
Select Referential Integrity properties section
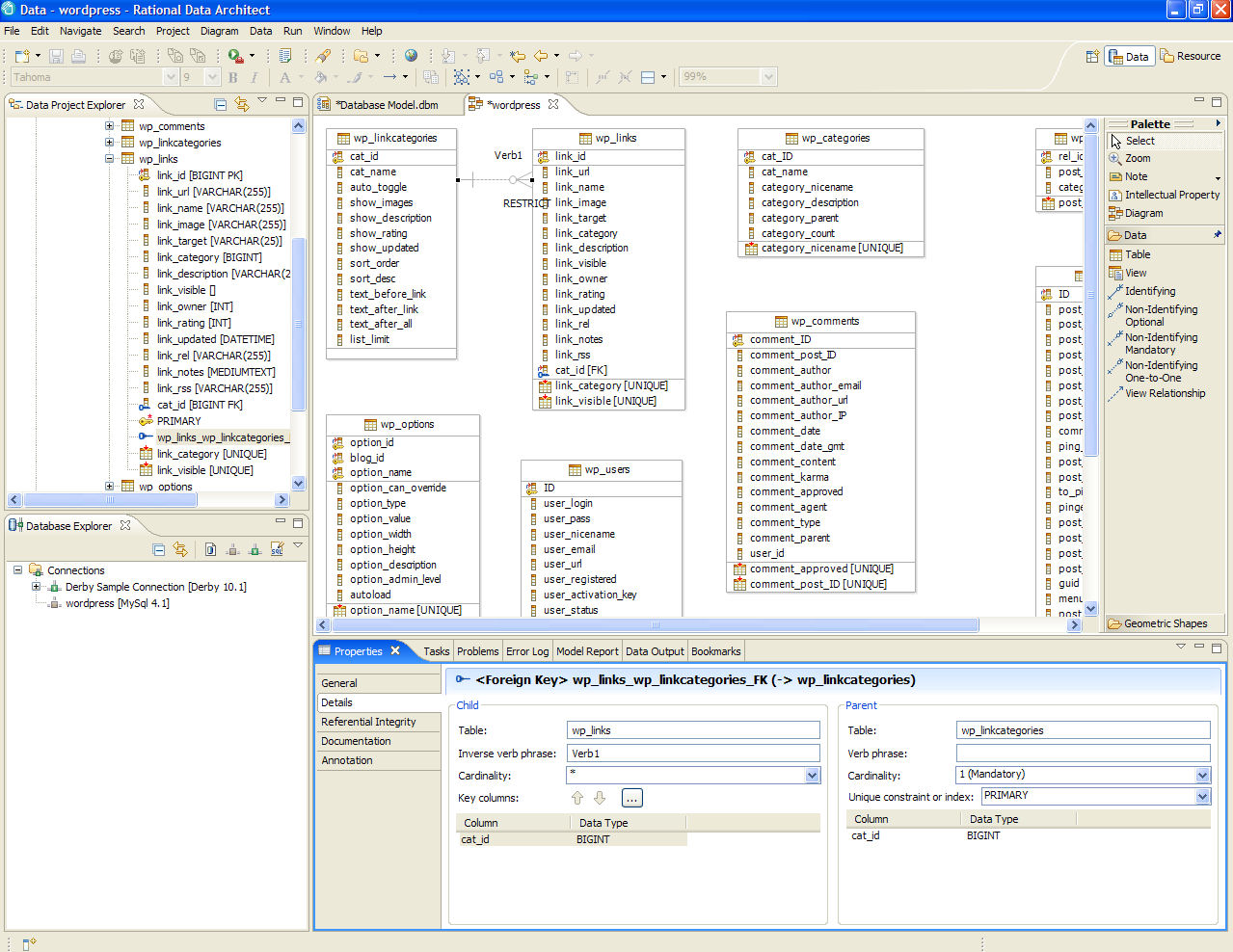click(378, 722)
